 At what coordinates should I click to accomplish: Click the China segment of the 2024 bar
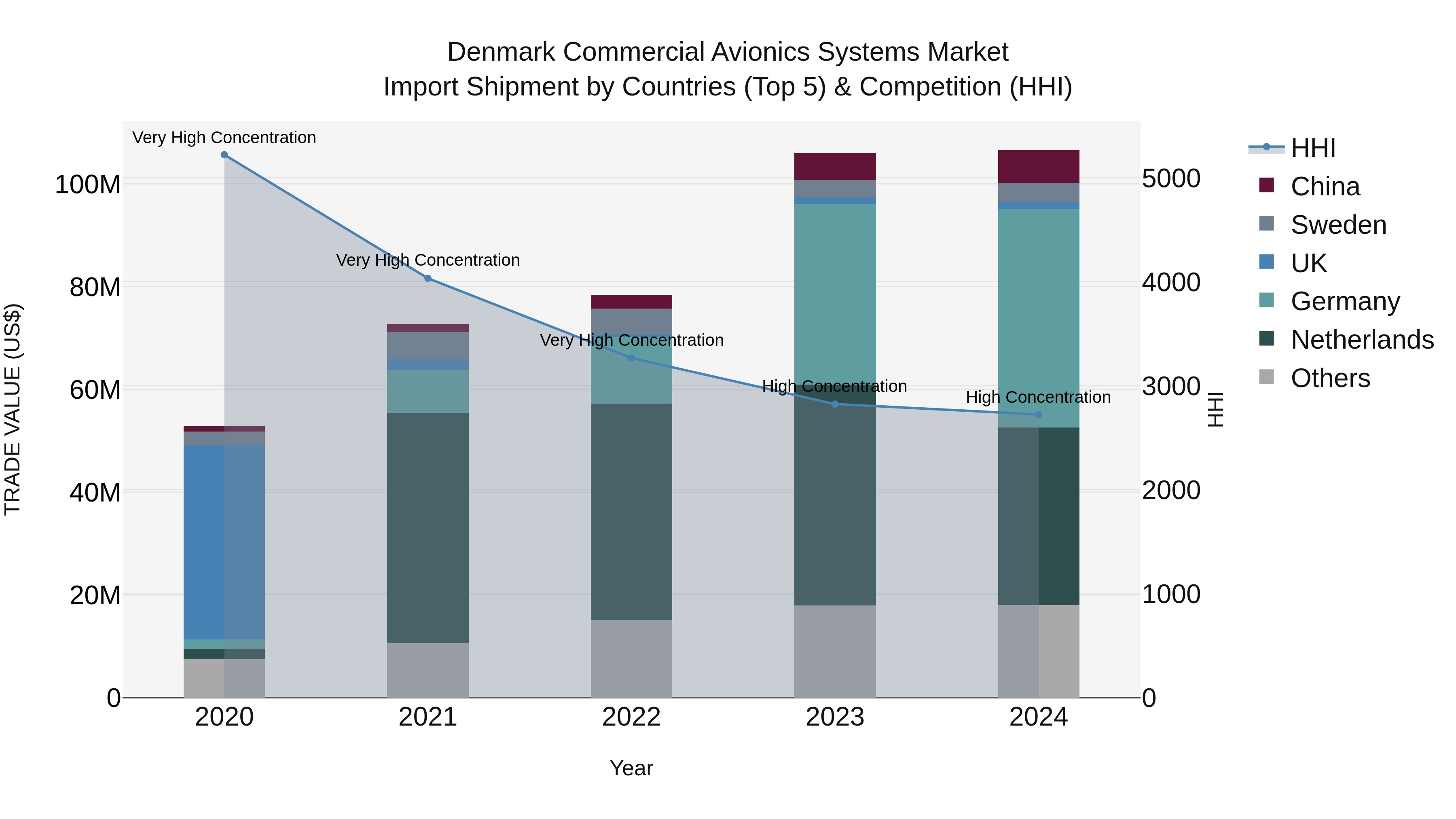1038,167
